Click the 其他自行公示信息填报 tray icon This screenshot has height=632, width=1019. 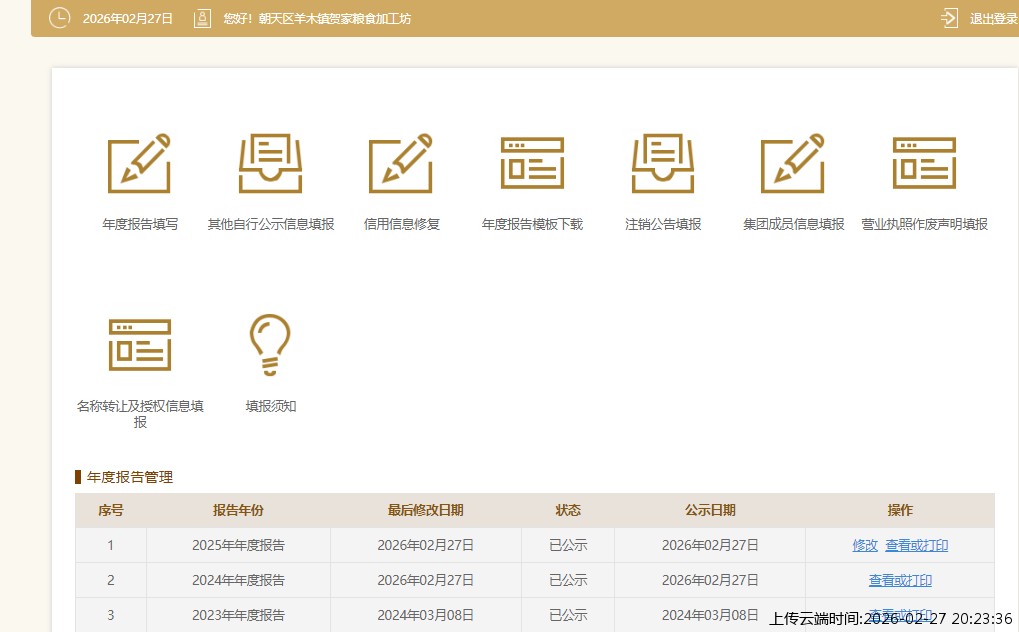click(270, 163)
